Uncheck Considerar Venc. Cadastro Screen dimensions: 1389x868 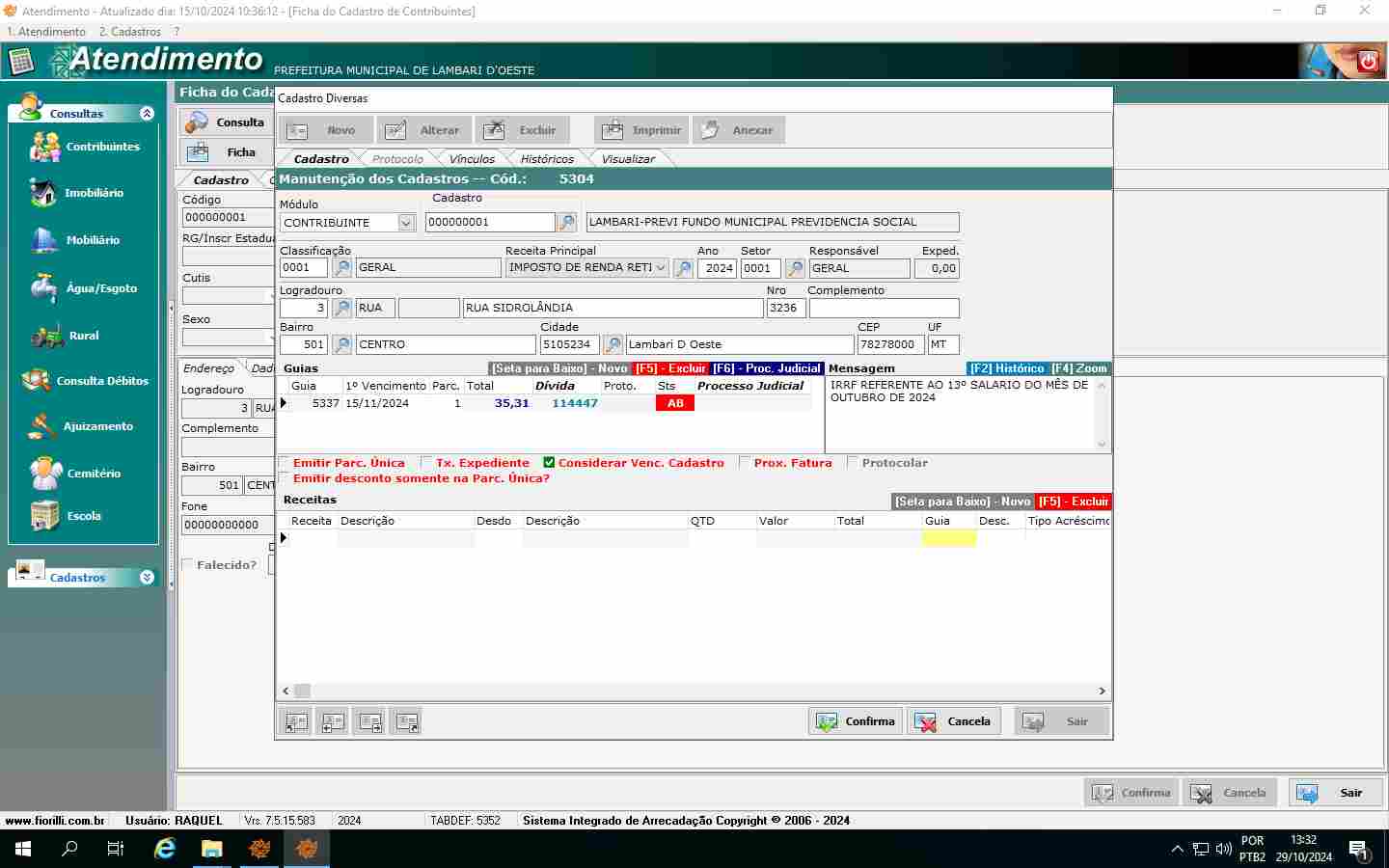[549, 463]
